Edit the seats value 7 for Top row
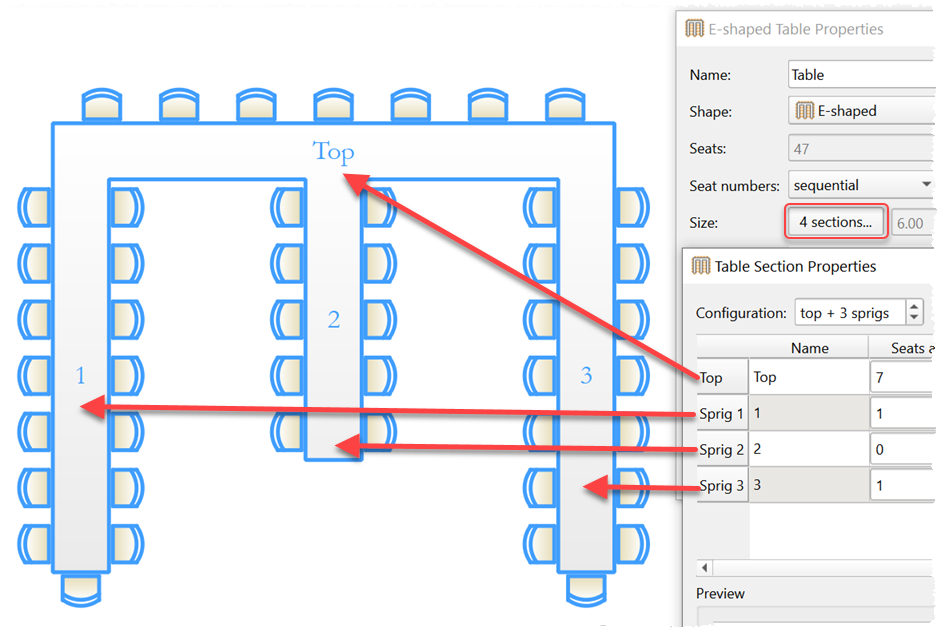937x632 pixels. [902, 377]
